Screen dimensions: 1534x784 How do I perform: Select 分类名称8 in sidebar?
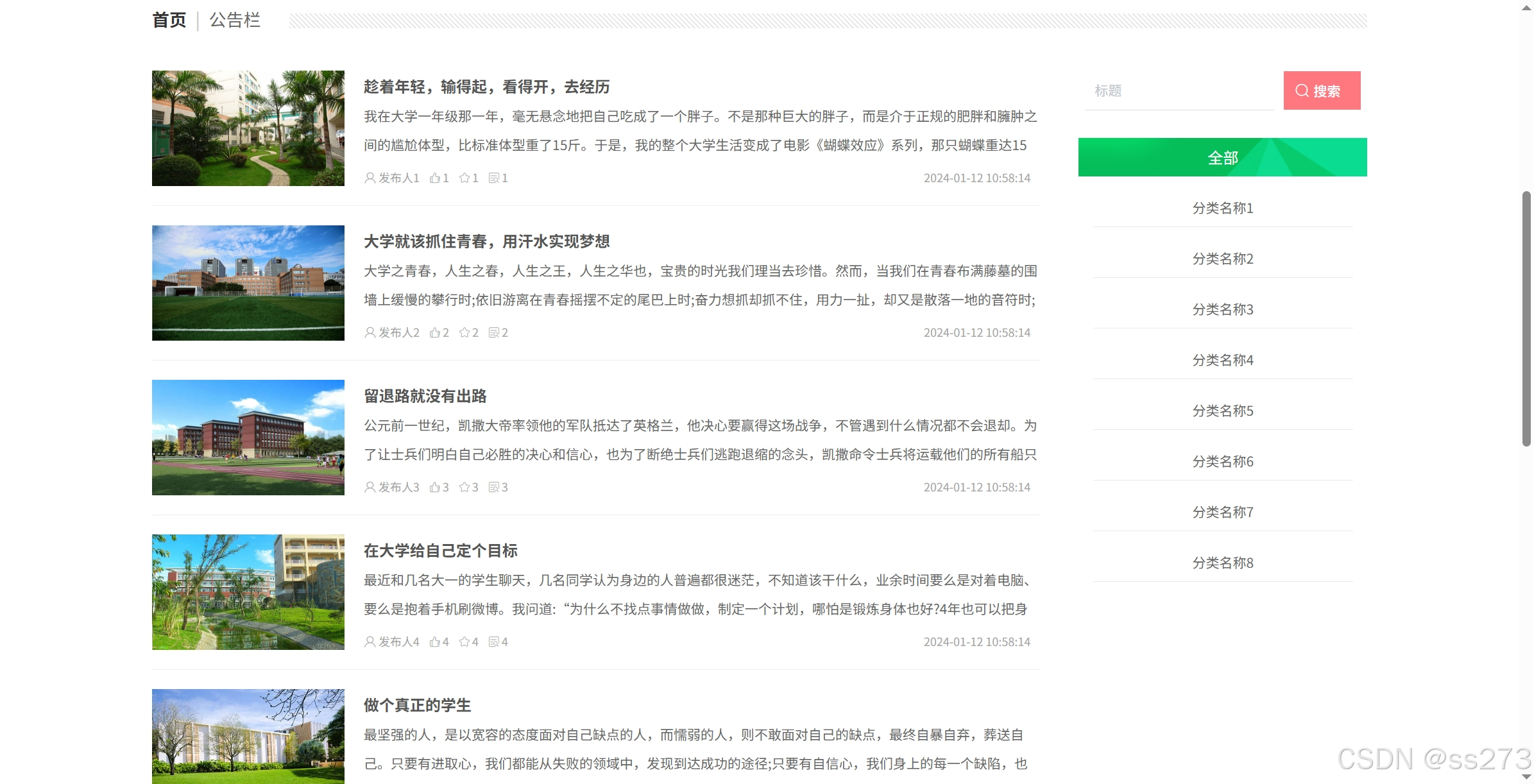tap(1222, 563)
